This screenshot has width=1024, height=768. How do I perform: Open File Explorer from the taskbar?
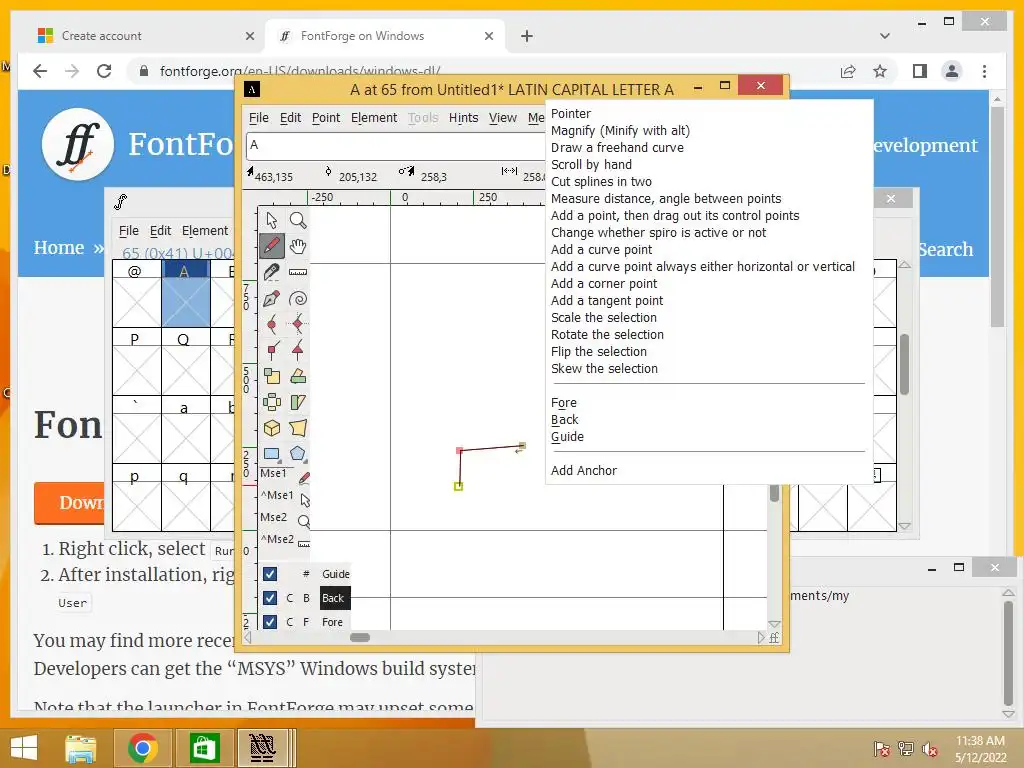(80, 748)
